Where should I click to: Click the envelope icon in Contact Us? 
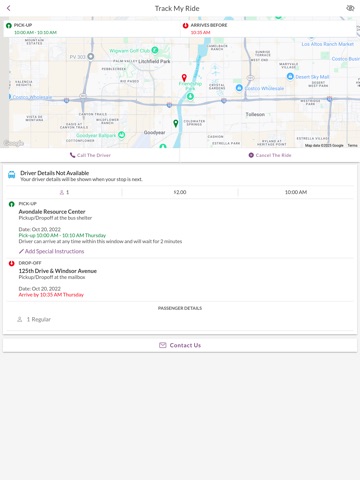(163, 345)
